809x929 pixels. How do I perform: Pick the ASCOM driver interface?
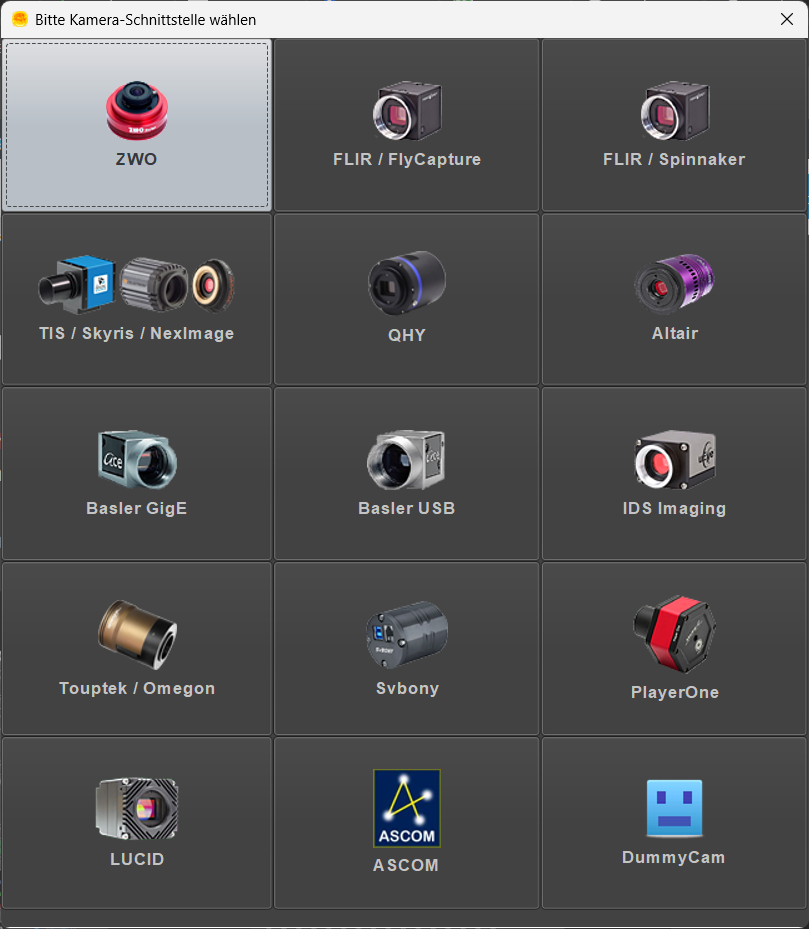click(407, 823)
